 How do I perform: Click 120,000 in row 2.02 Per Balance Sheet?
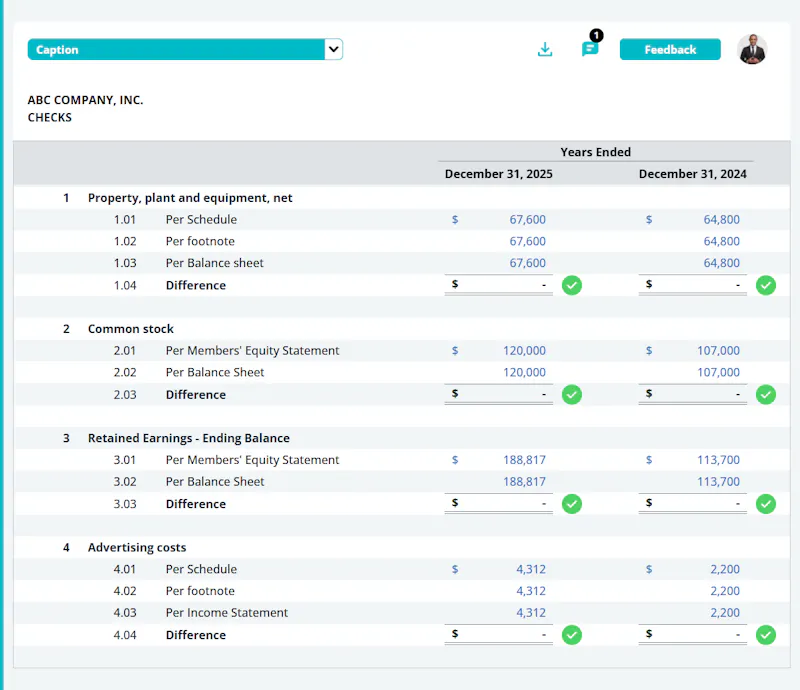[524, 373]
